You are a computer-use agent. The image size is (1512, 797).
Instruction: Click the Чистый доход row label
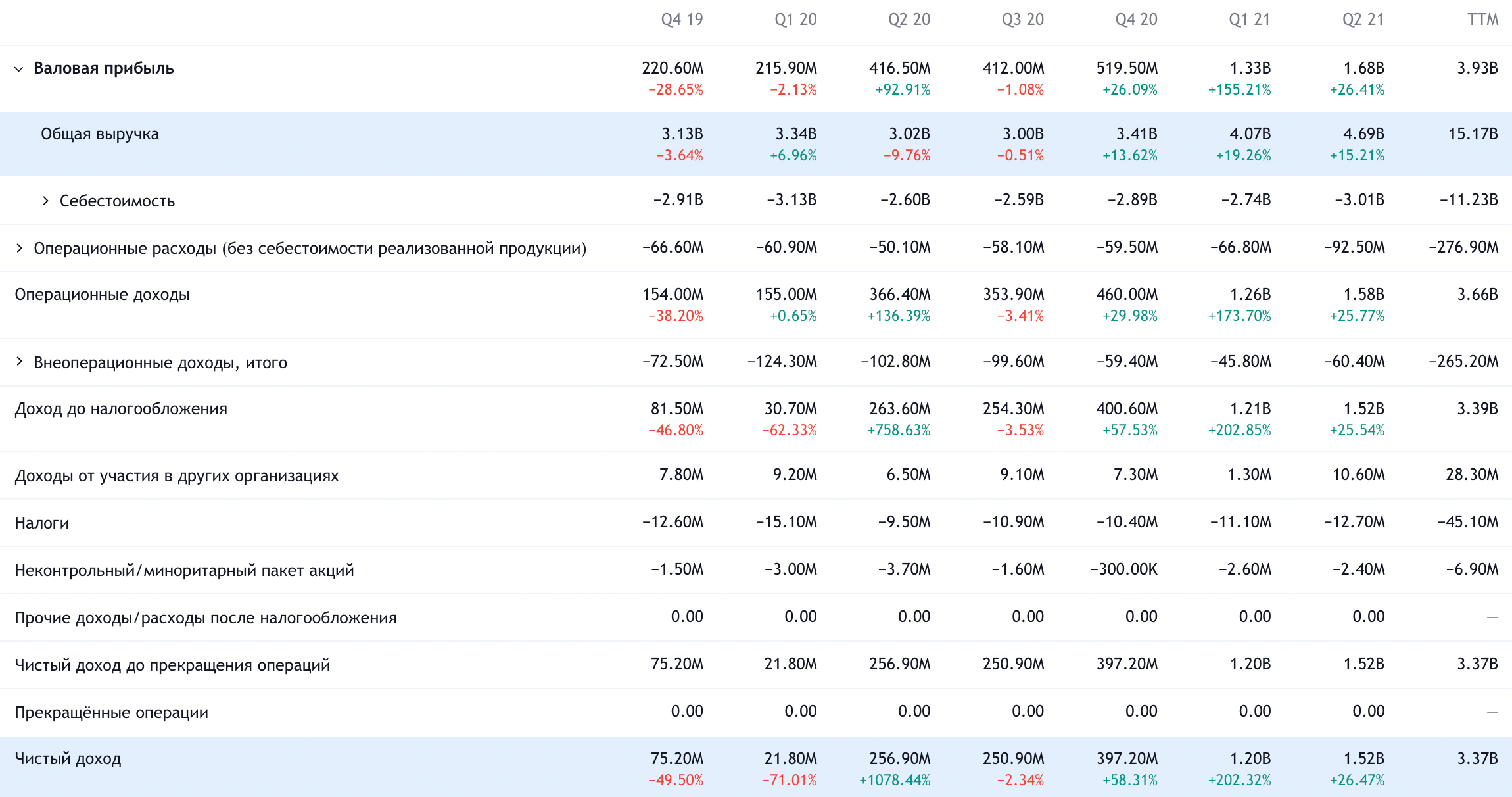click(68, 759)
